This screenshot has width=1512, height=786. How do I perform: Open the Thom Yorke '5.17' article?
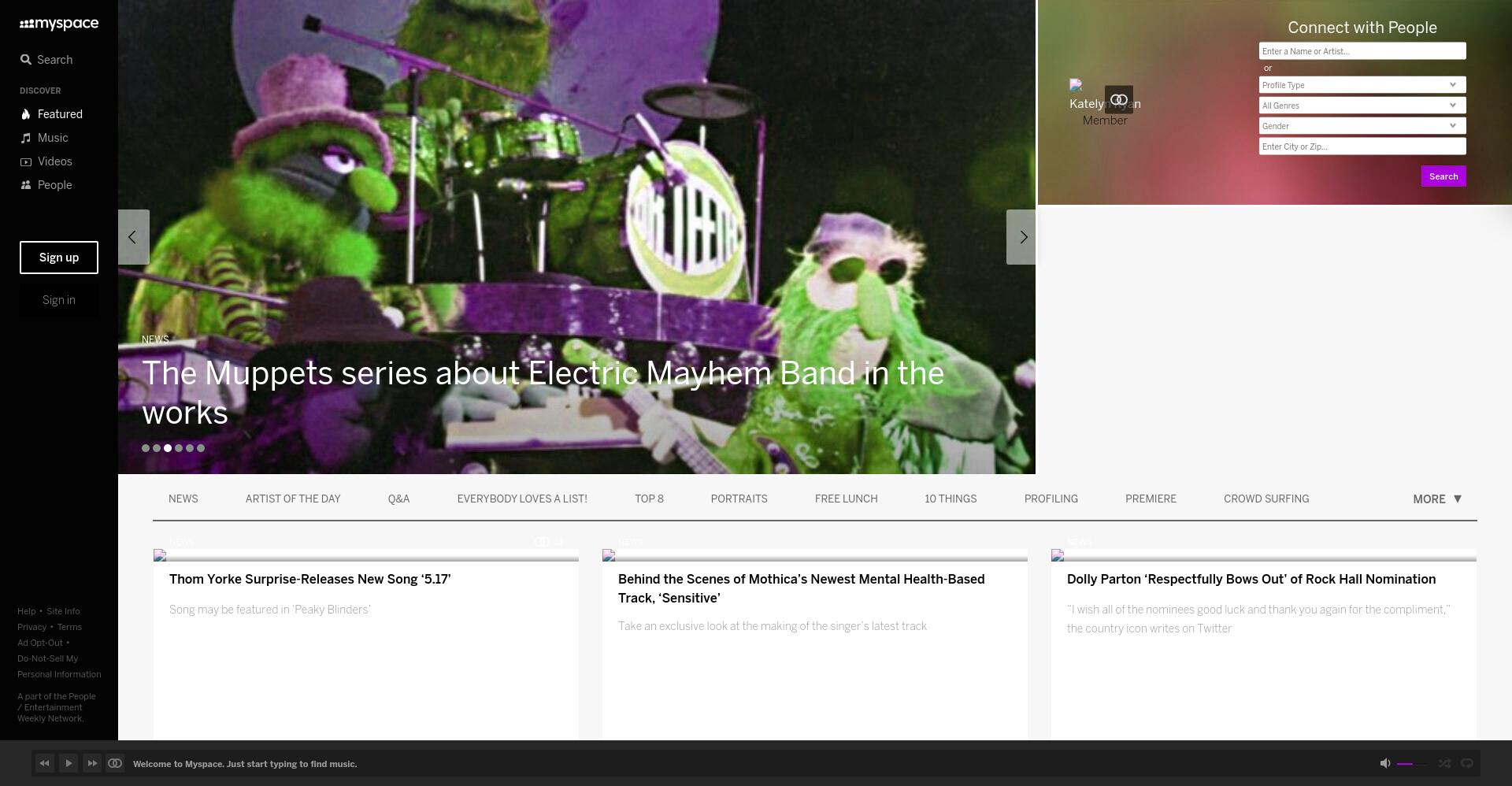pos(310,580)
